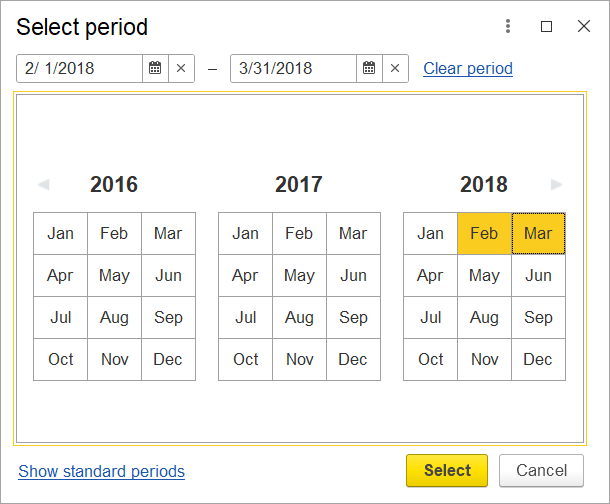Open calendar picker for end date

pyautogui.click(x=369, y=68)
